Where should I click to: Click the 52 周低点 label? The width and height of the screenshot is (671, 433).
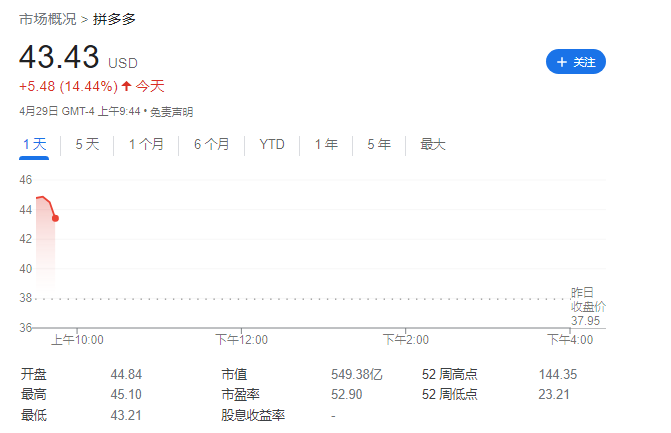click(449, 394)
